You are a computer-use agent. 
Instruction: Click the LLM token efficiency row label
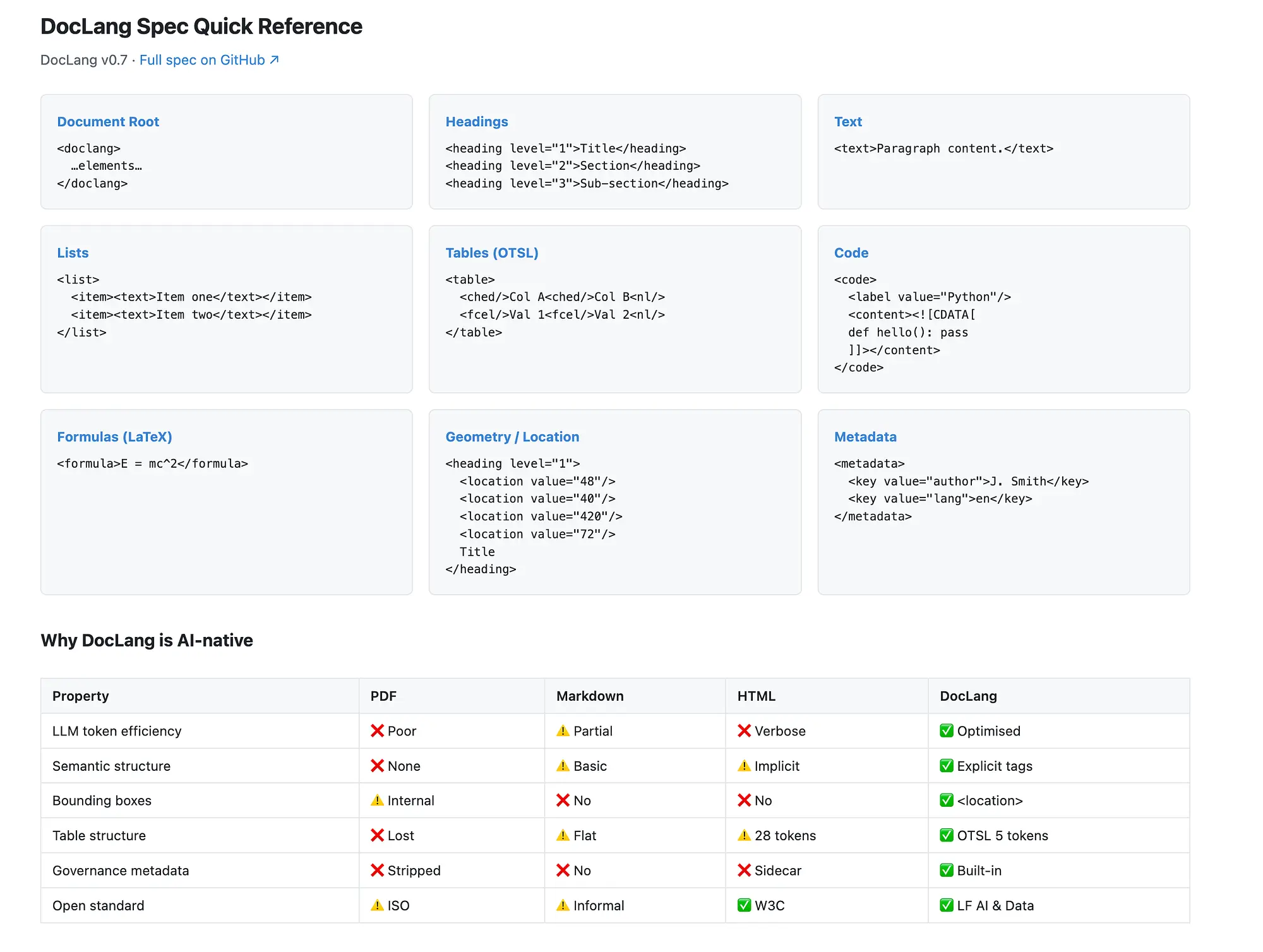point(117,731)
